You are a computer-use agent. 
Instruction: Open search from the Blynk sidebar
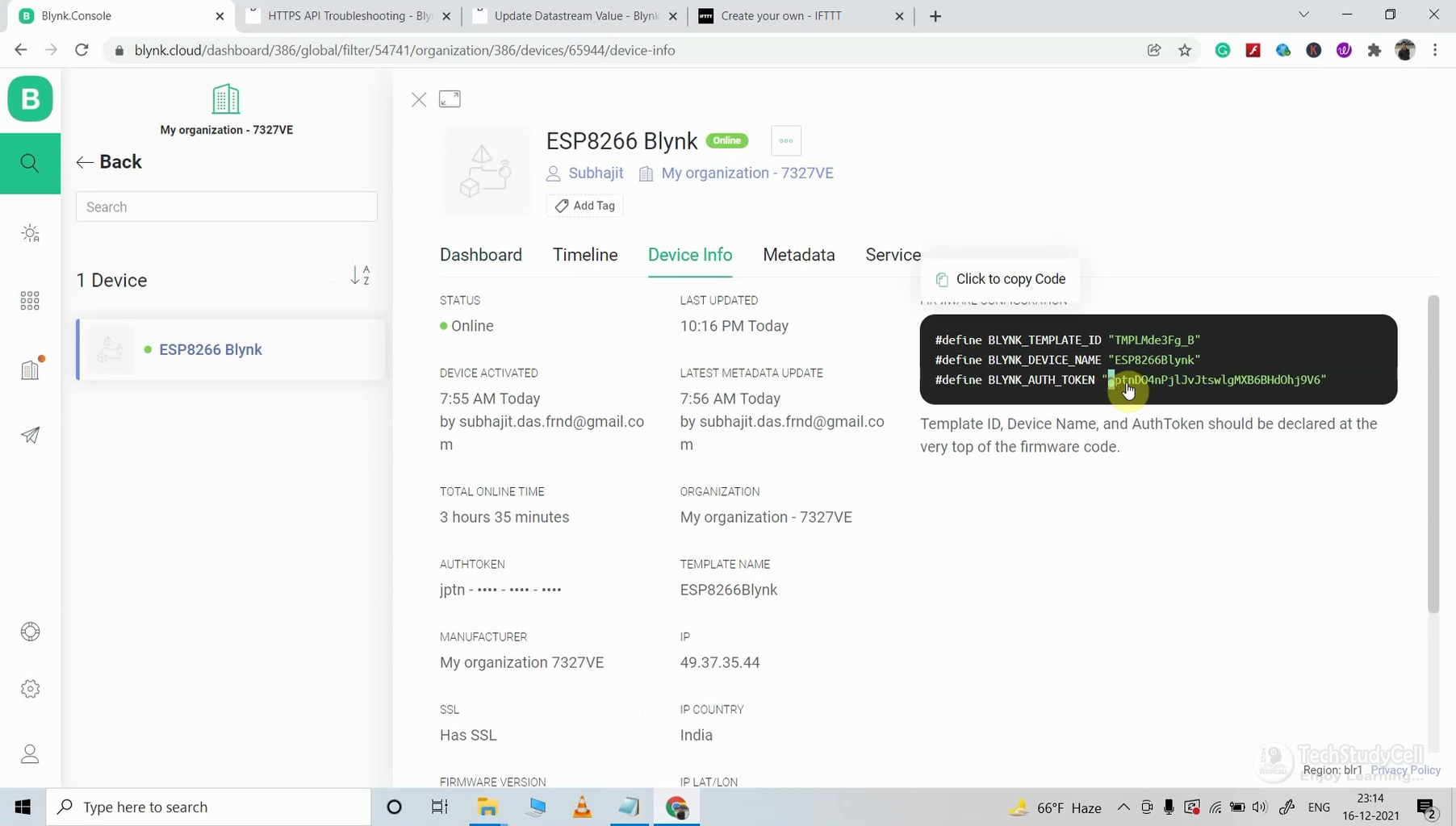coord(30,163)
